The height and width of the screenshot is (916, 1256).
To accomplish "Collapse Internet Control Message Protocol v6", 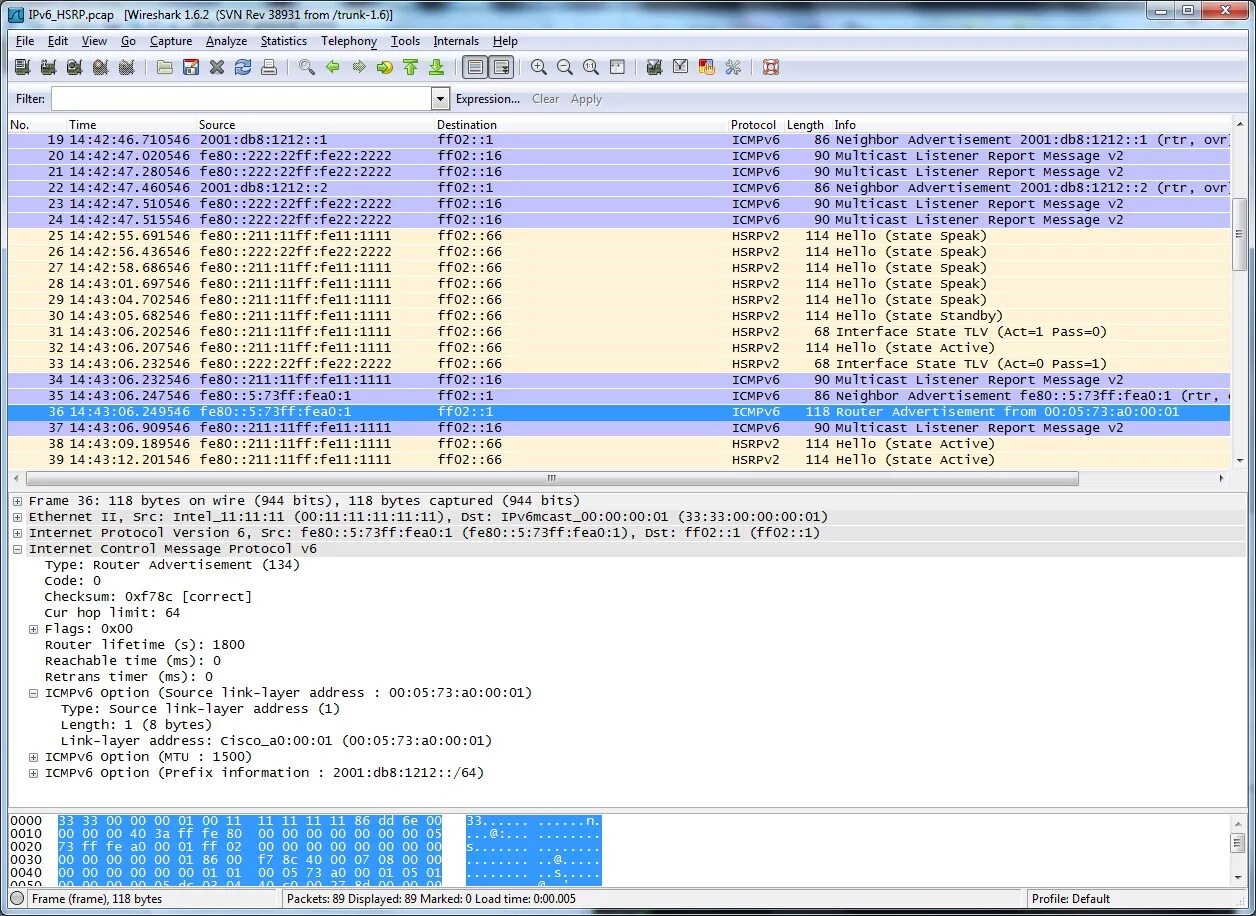I will tap(17, 549).
